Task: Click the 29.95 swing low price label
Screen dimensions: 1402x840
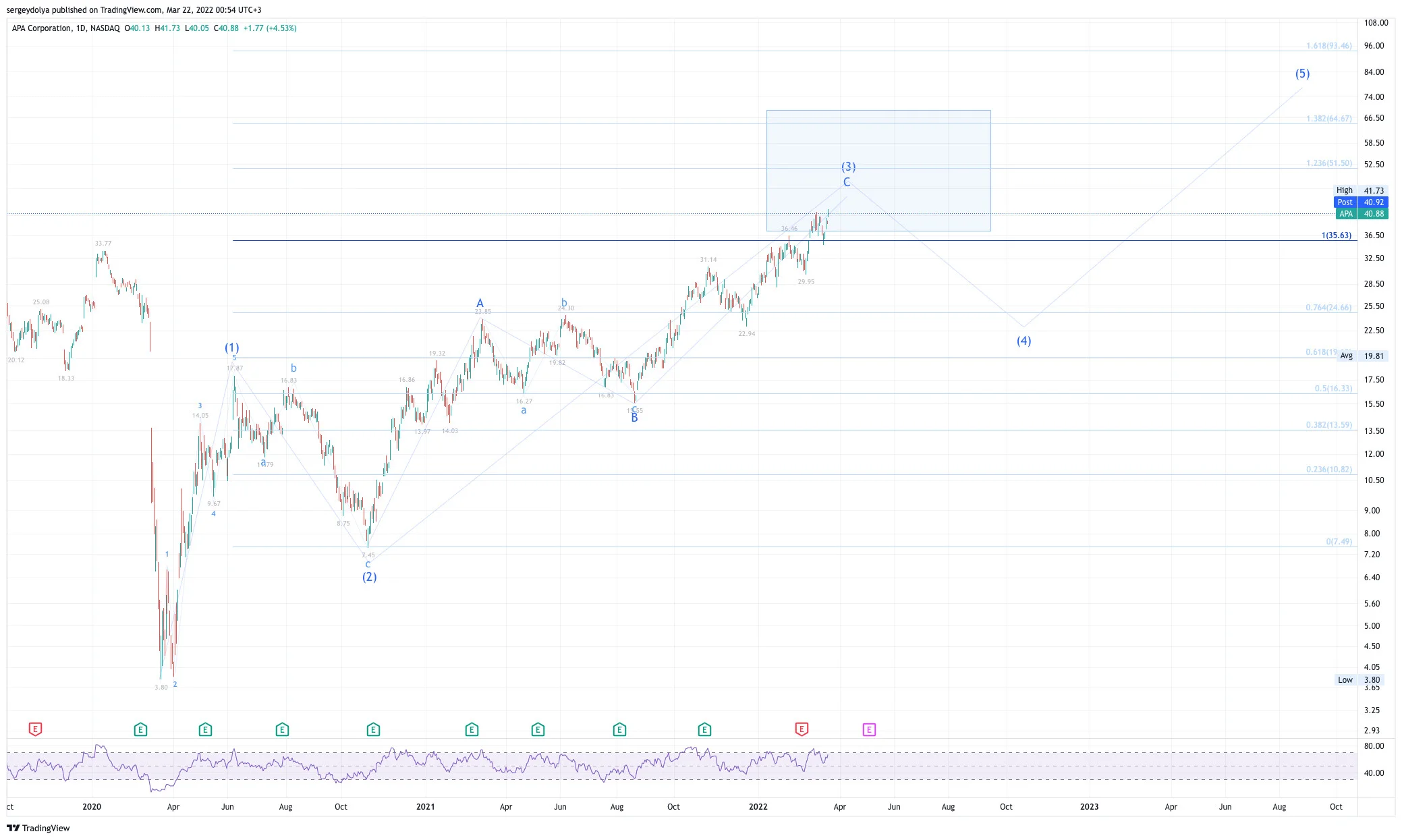Action: 806,282
